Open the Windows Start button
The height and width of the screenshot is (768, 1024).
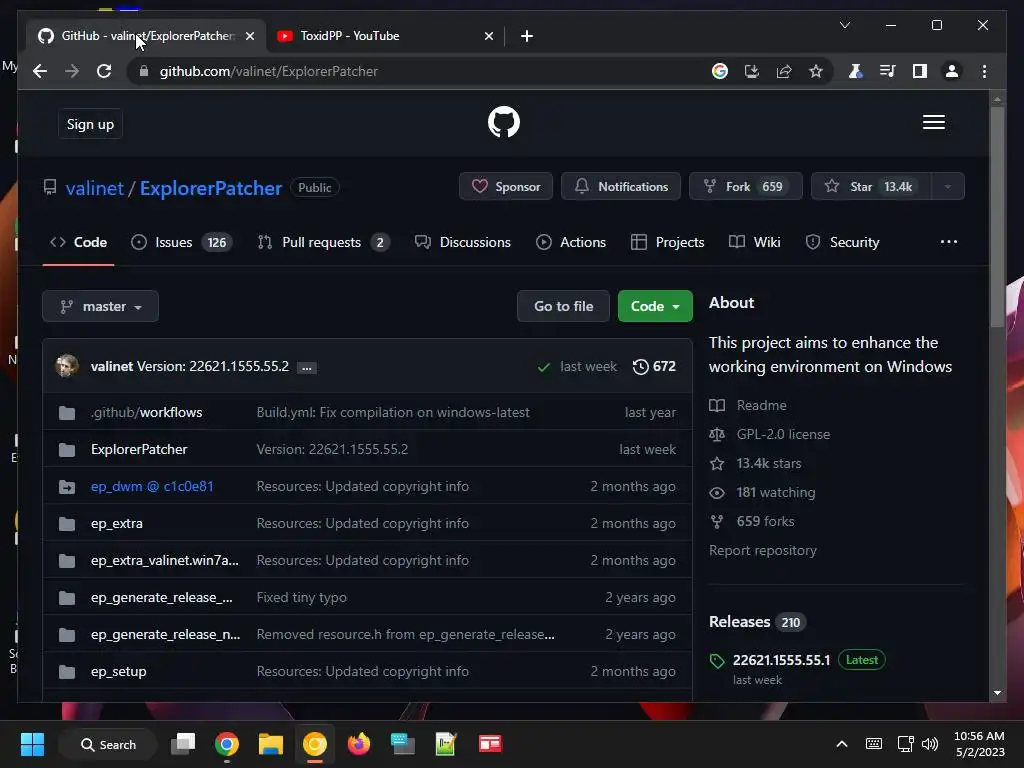32,744
